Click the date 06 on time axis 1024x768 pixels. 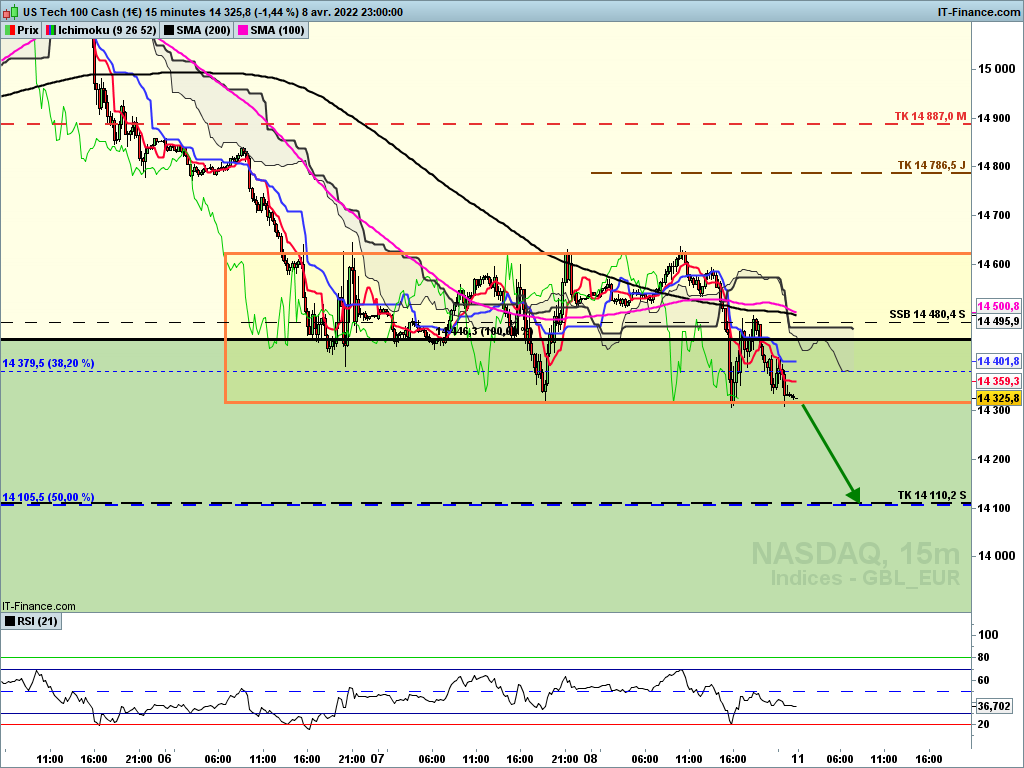pyautogui.click(x=164, y=759)
